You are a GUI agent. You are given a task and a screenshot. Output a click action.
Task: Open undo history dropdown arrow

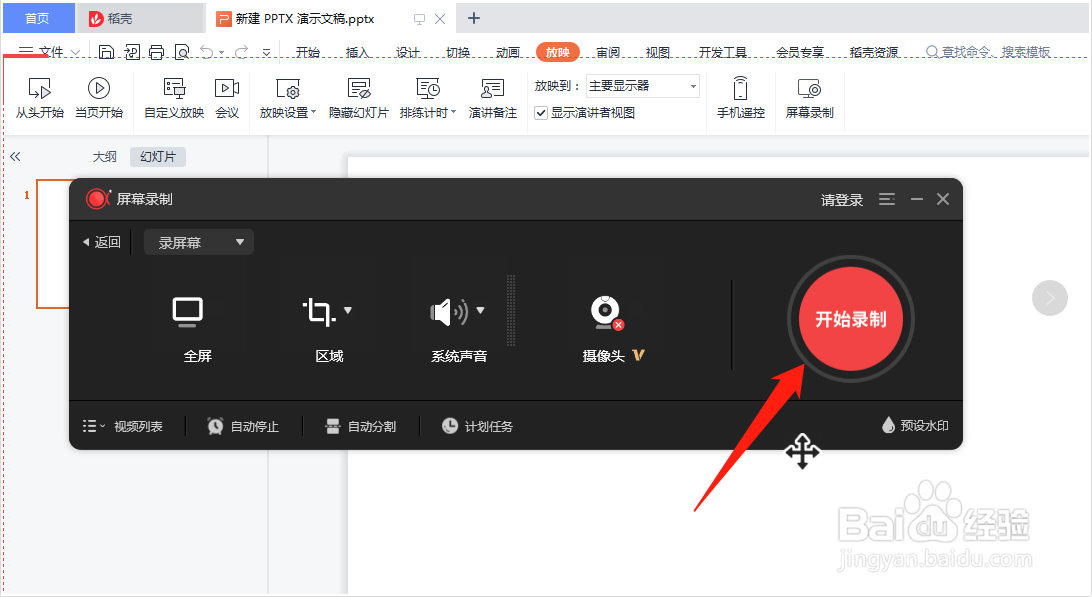click(x=221, y=52)
